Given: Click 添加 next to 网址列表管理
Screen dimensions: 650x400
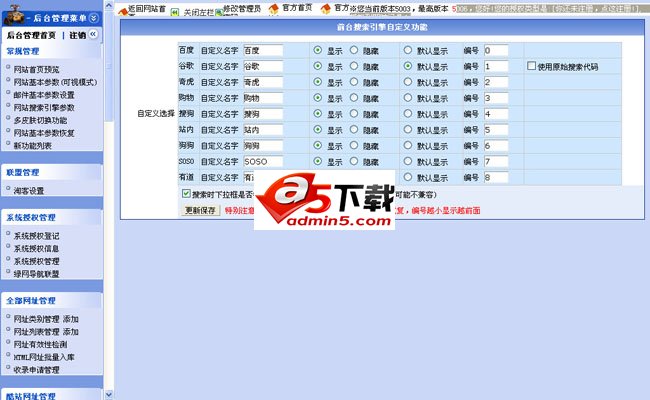Looking at the screenshot, I should (x=71, y=332).
